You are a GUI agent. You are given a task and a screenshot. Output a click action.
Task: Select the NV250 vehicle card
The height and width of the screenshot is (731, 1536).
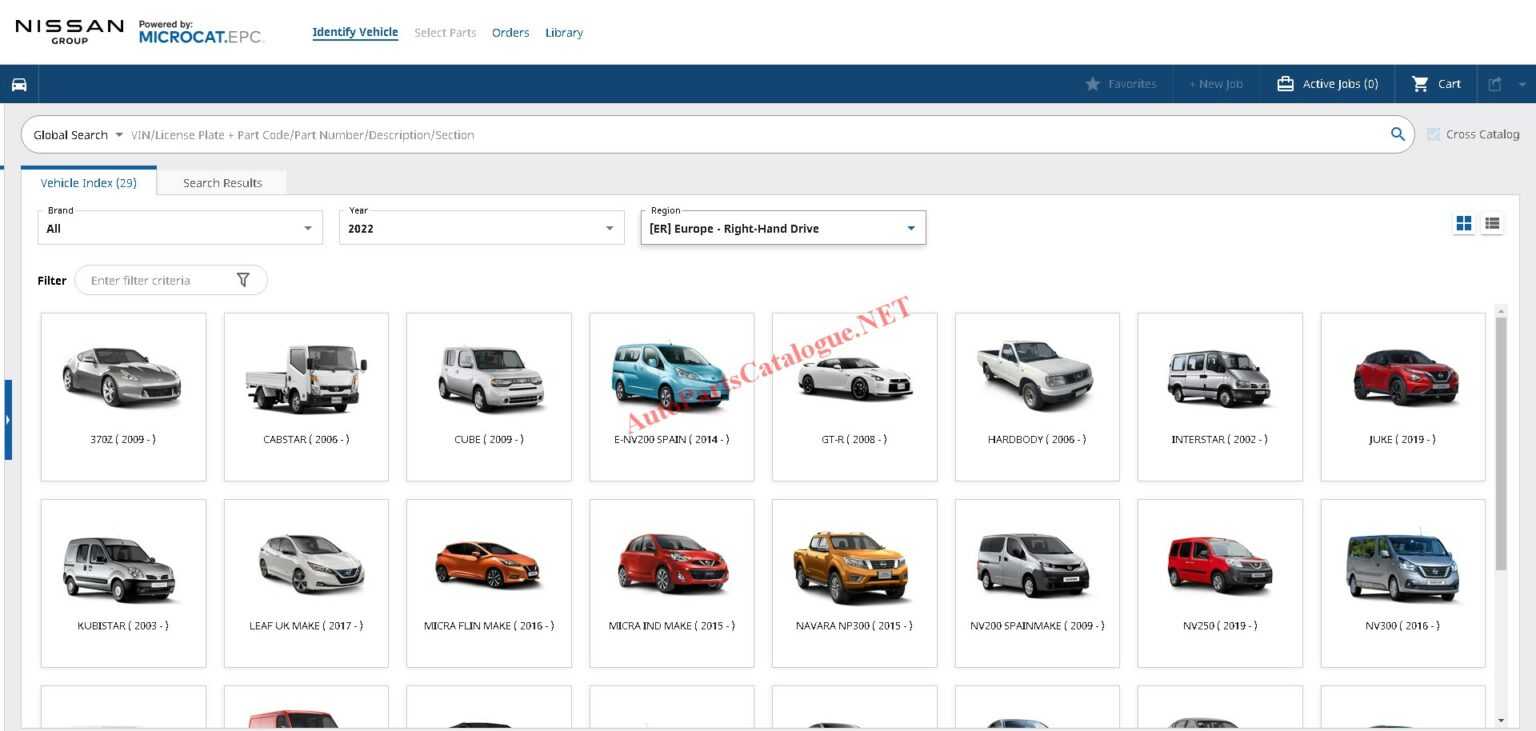point(1220,583)
